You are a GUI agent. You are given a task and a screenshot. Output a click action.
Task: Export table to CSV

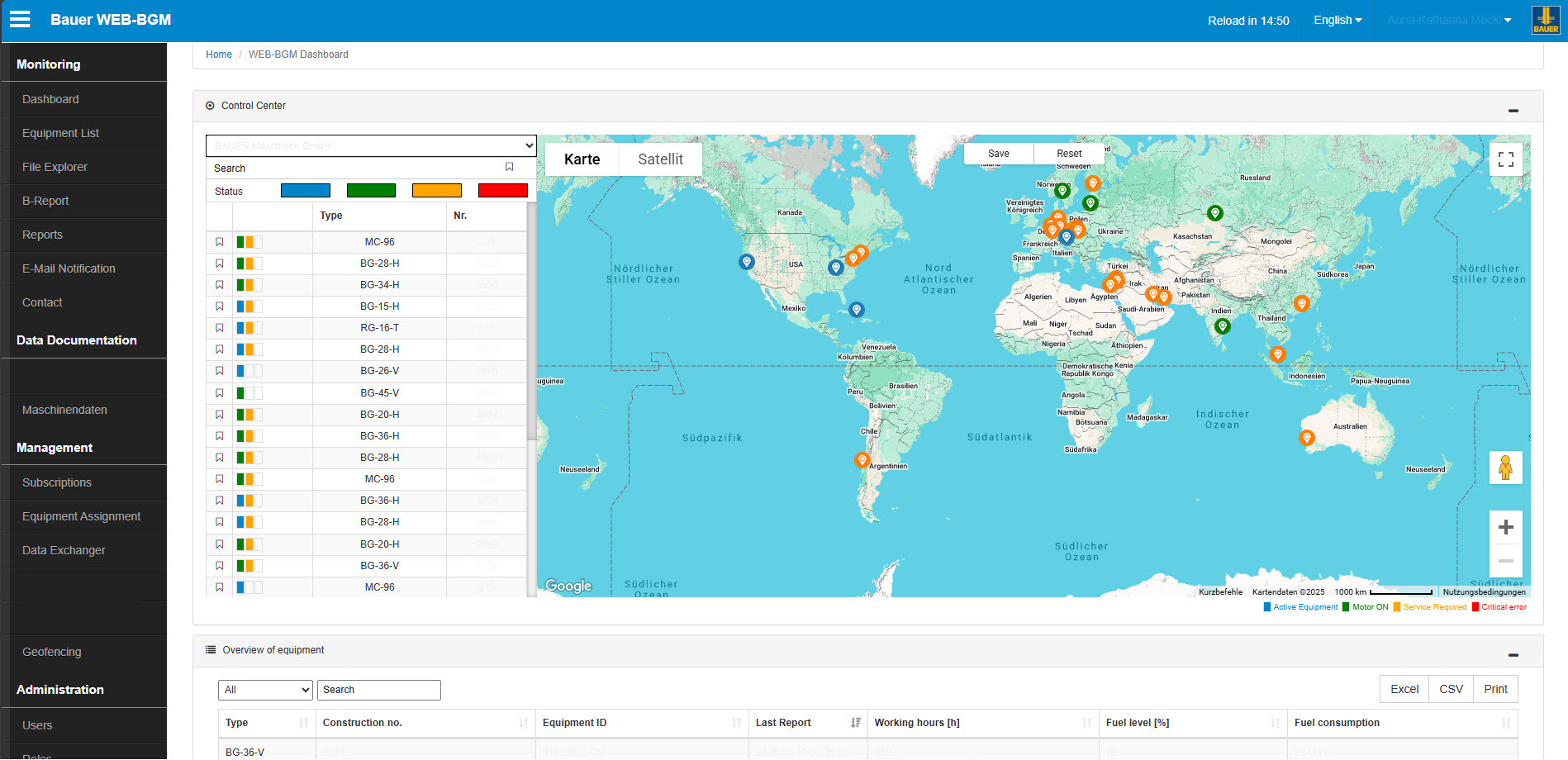pos(1452,689)
